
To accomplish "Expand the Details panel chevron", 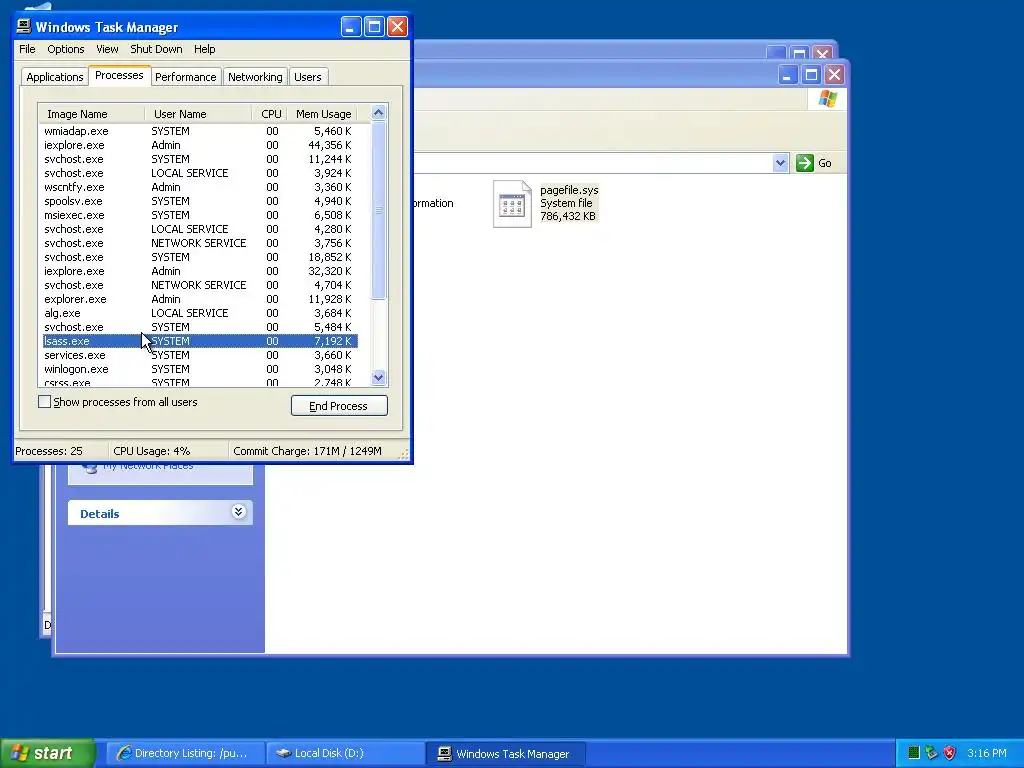I will pyautogui.click(x=238, y=512).
